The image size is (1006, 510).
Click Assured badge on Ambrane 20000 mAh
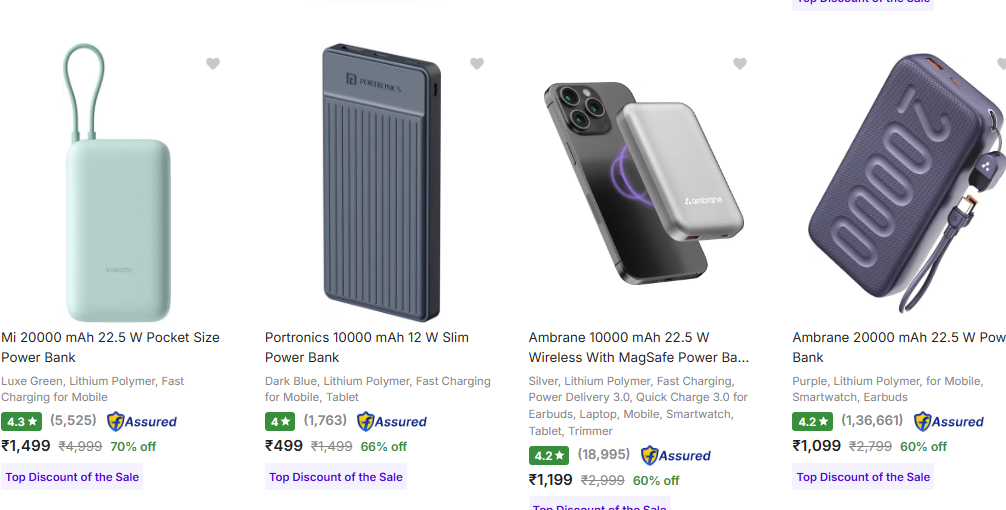point(949,422)
